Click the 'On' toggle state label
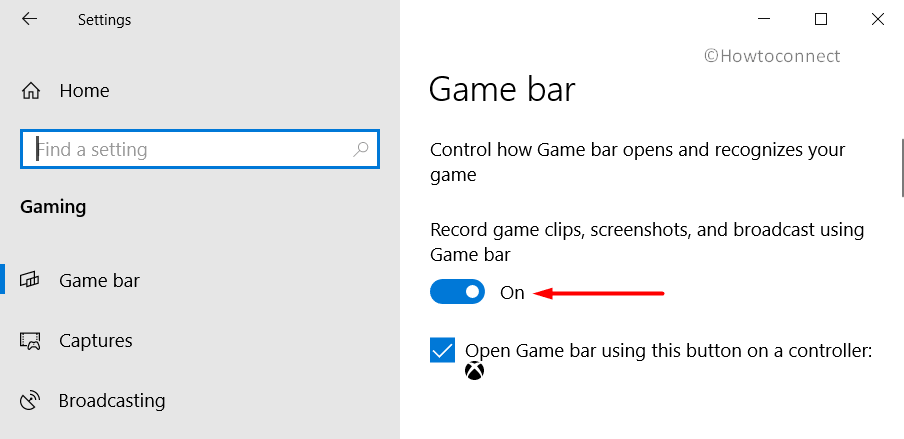Viewport: 904px width, 439px height. 512,292
